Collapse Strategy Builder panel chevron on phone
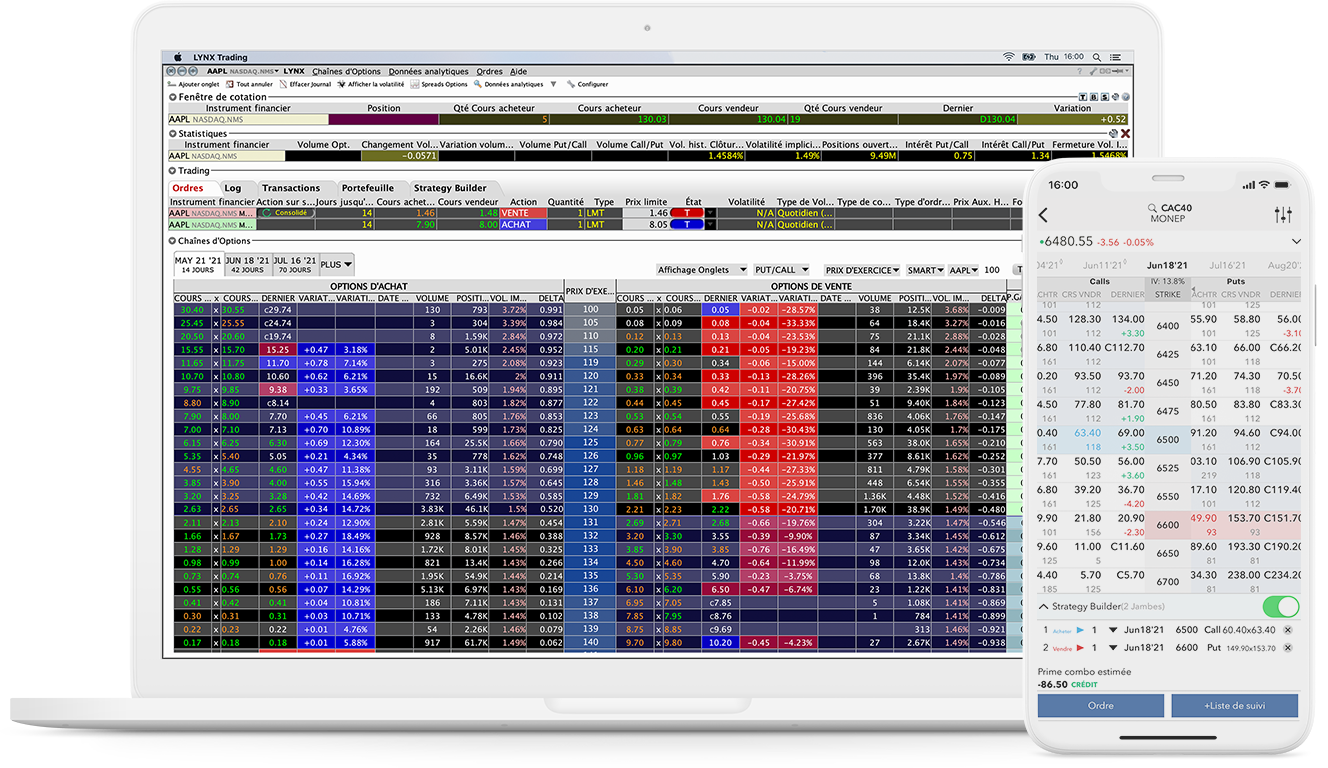This screenshot has width=1328, height=768. coord(1044,607)
